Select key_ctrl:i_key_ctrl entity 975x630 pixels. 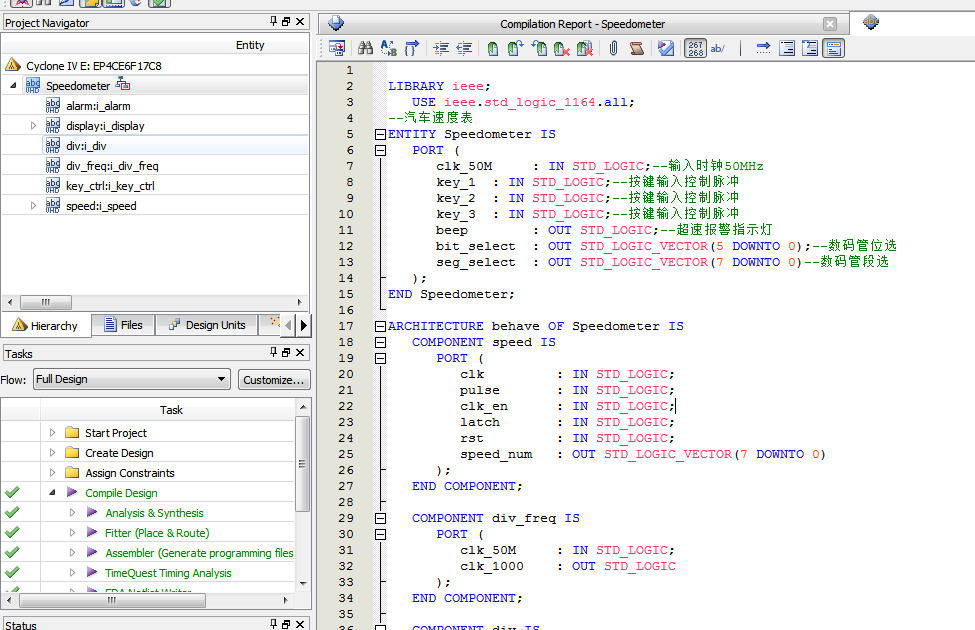point(110,185)
